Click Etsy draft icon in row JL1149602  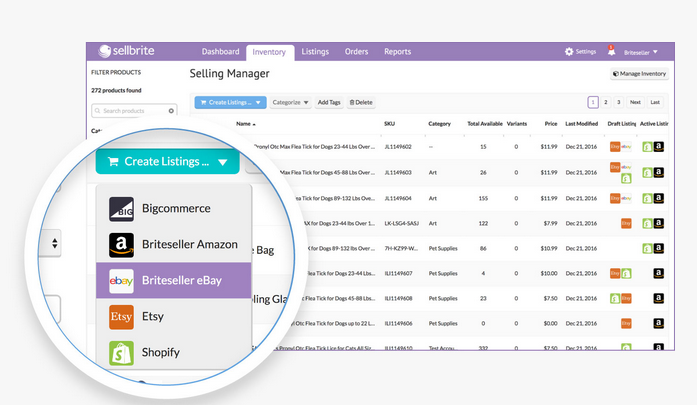615,147
